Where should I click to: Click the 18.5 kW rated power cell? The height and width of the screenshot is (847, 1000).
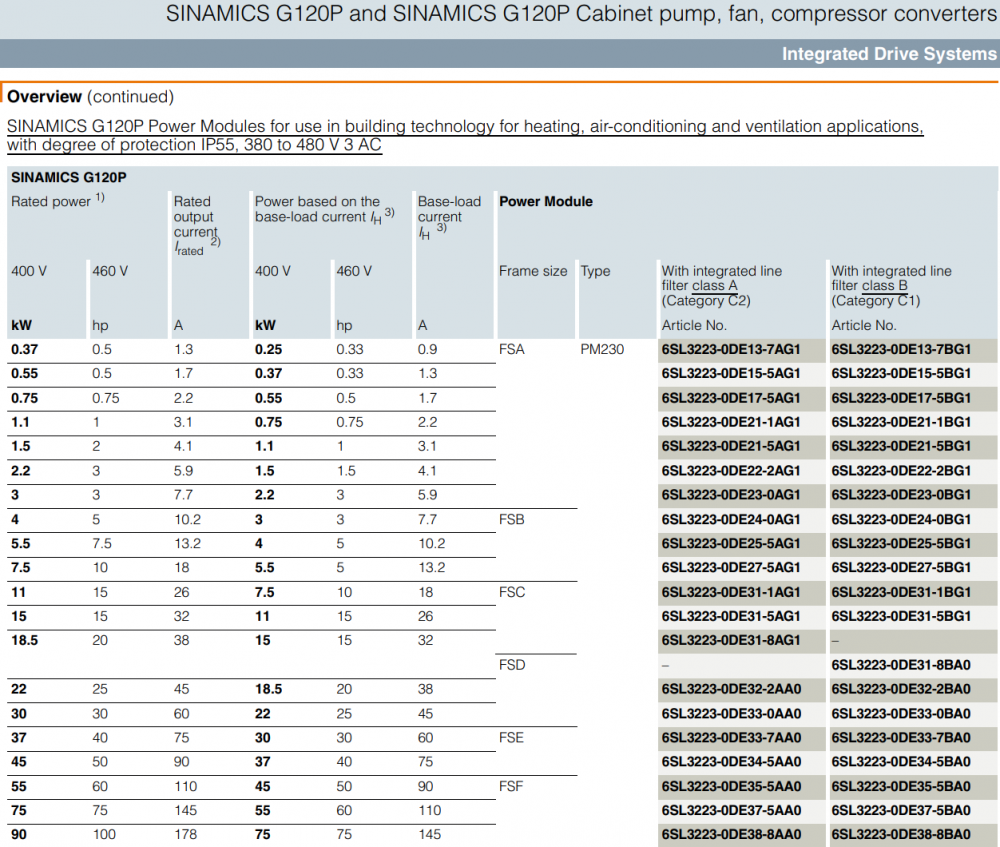24,640
